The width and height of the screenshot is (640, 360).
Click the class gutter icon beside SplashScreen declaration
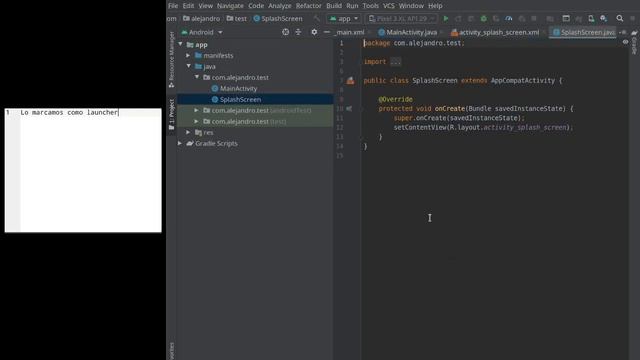coord(350,81)
